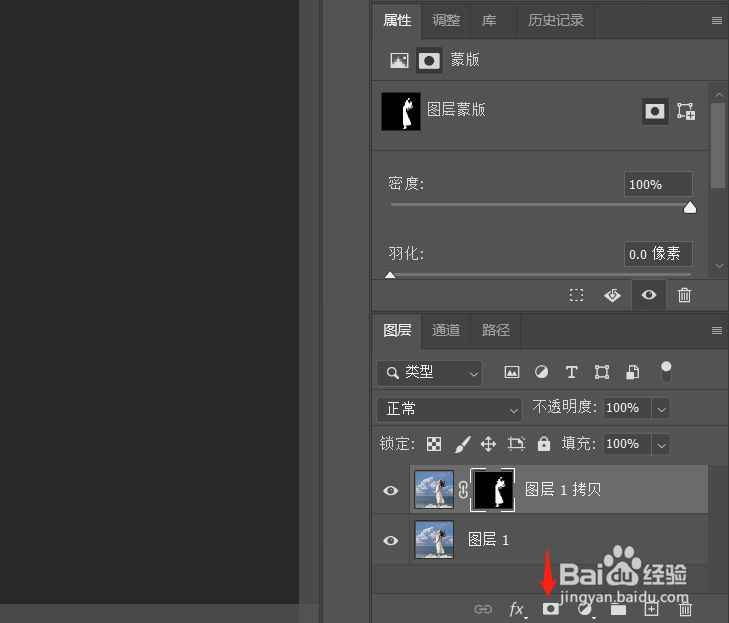729x623 pixels.
Task: Apply the mask icon in the Properties panel
Action: pos(612,295)
